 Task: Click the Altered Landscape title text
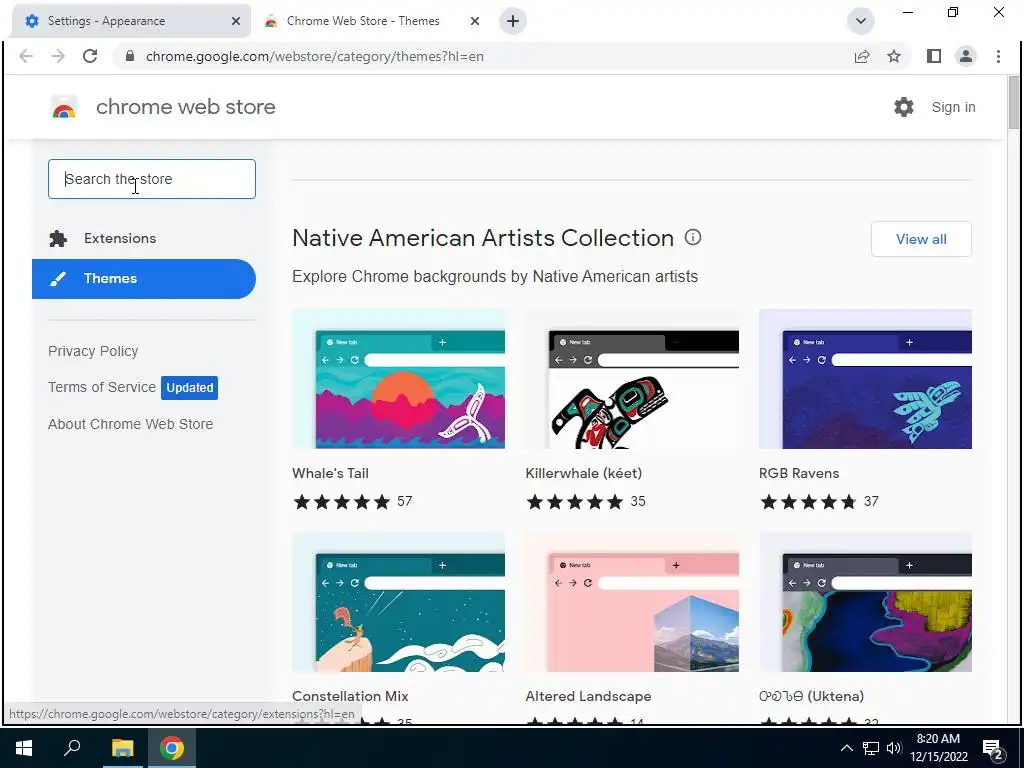[x=588, y=696]
